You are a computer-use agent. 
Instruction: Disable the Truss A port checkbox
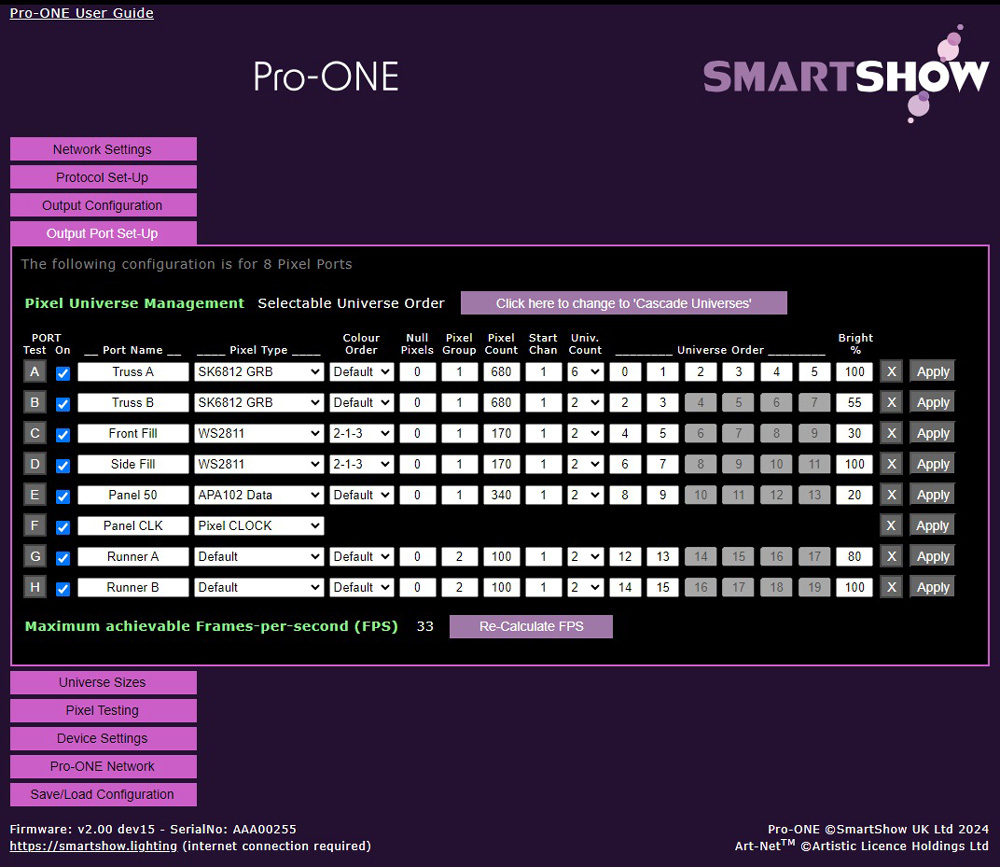[x=63, y=373]
